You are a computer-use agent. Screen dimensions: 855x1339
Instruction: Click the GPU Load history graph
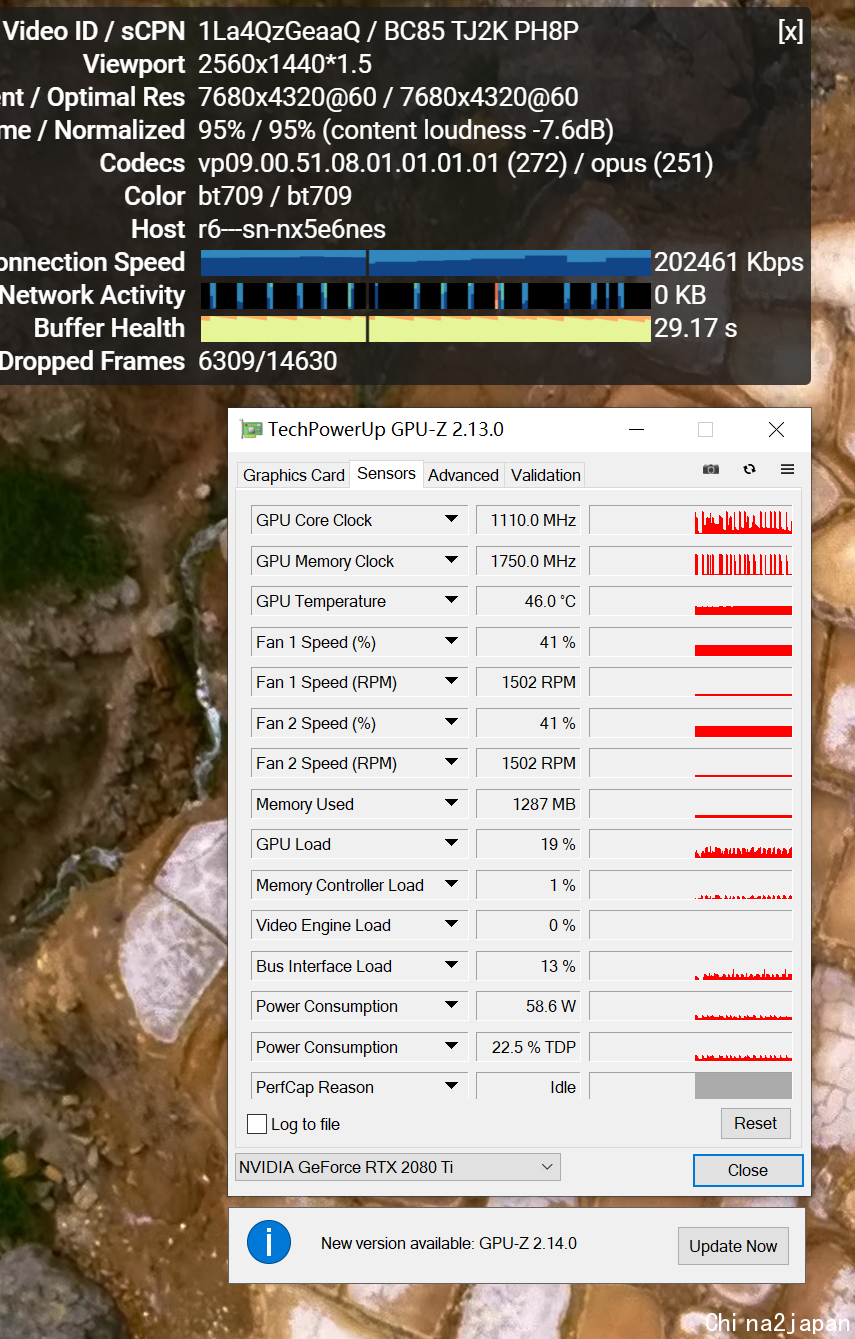691,844
